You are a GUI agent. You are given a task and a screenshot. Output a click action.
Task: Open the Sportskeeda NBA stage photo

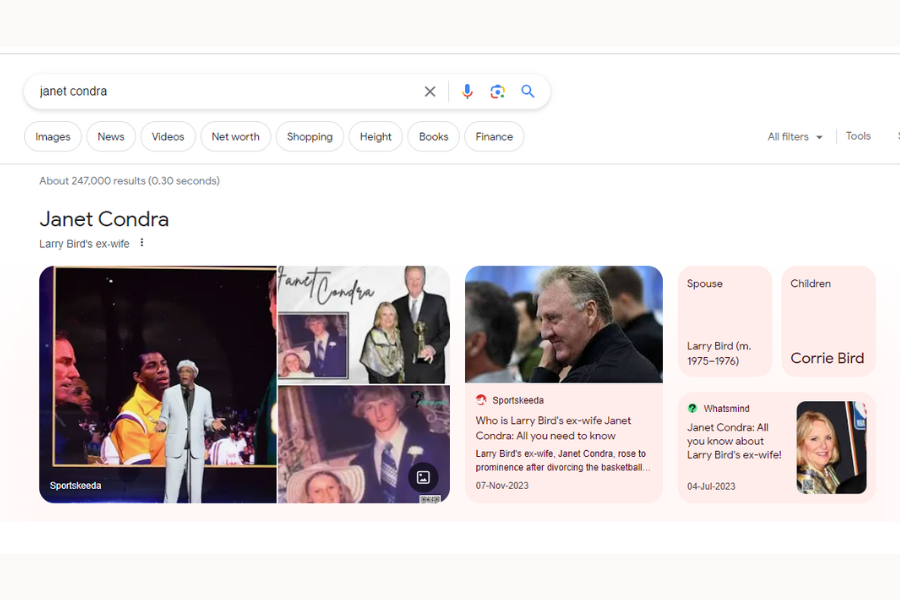click(158, 384)
